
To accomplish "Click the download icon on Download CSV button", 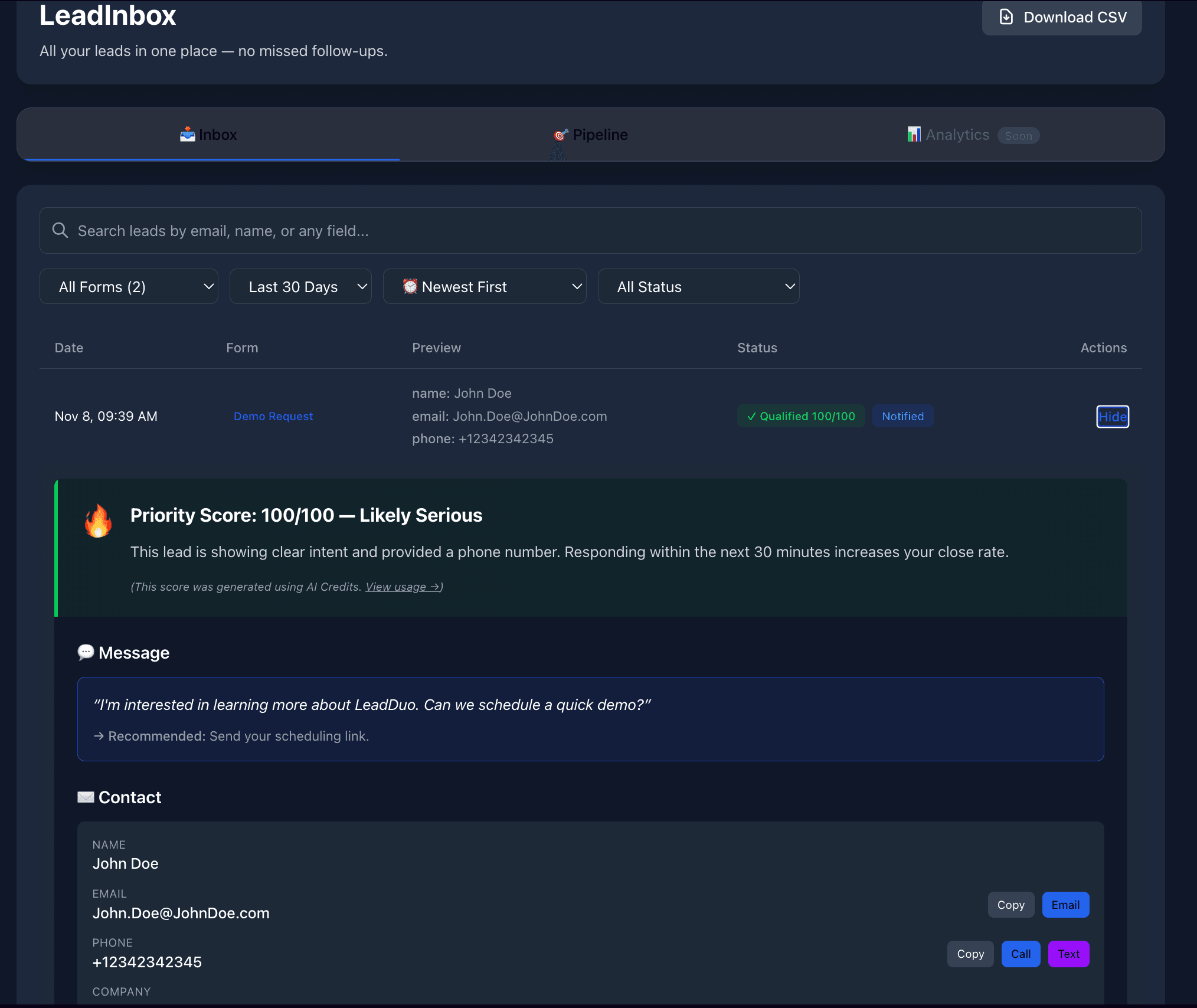I will click(1006, 17).
